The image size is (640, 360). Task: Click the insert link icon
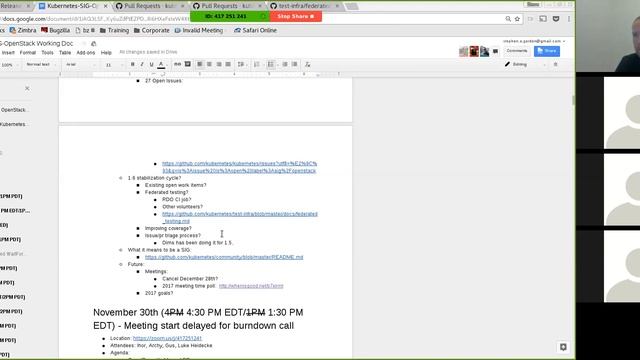(x=178, y=64)
